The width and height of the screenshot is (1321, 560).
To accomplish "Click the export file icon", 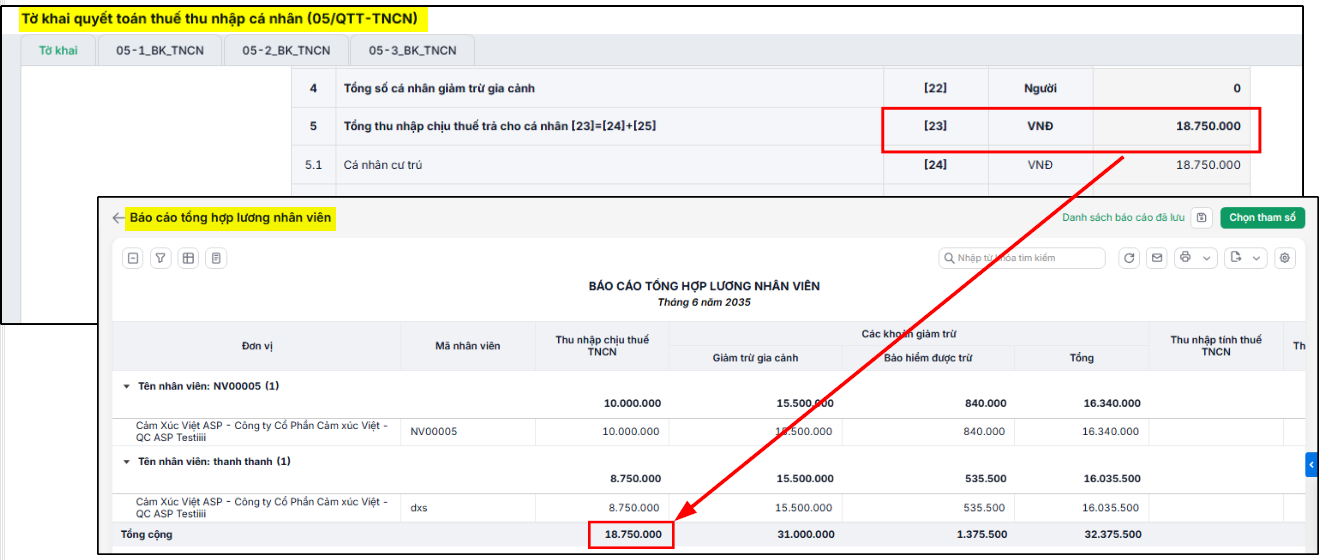I will [x=1235, y=258].
